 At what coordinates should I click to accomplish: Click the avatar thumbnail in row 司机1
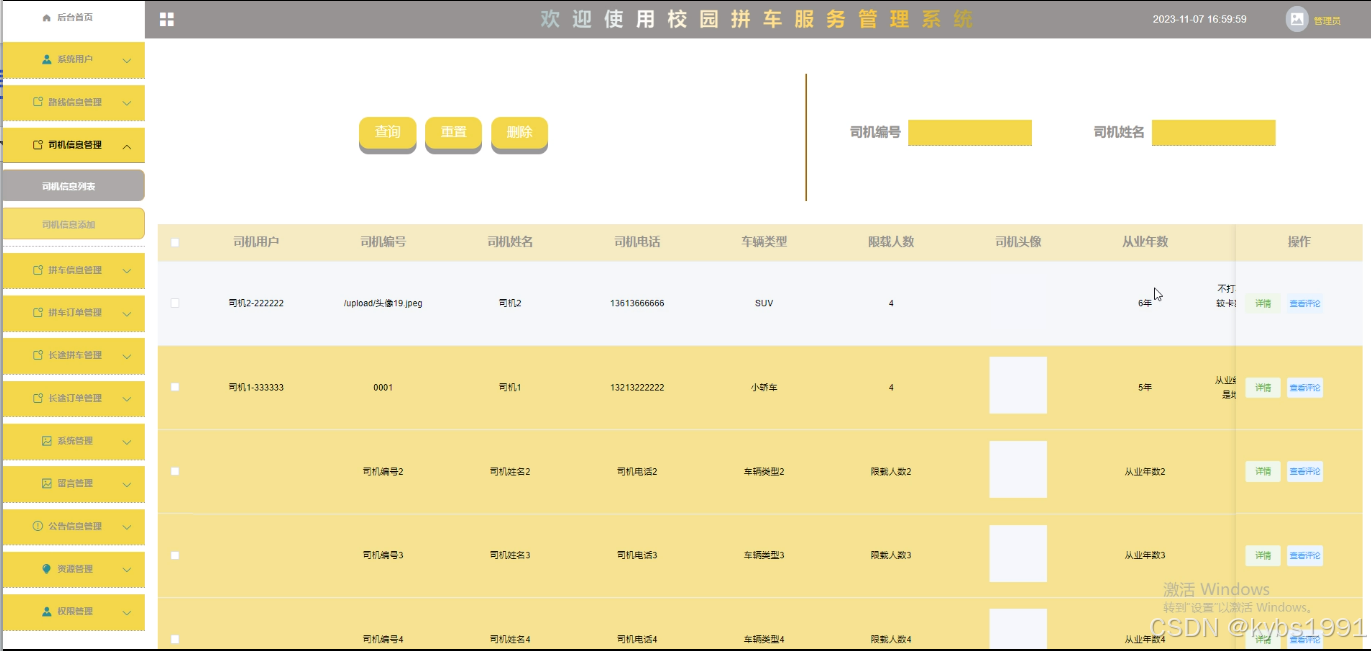point(1018,385)
